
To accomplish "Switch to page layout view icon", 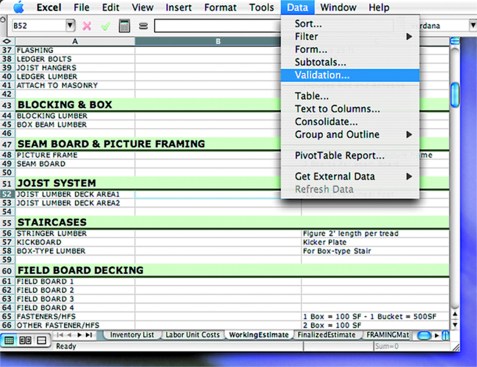I will 25,340.
